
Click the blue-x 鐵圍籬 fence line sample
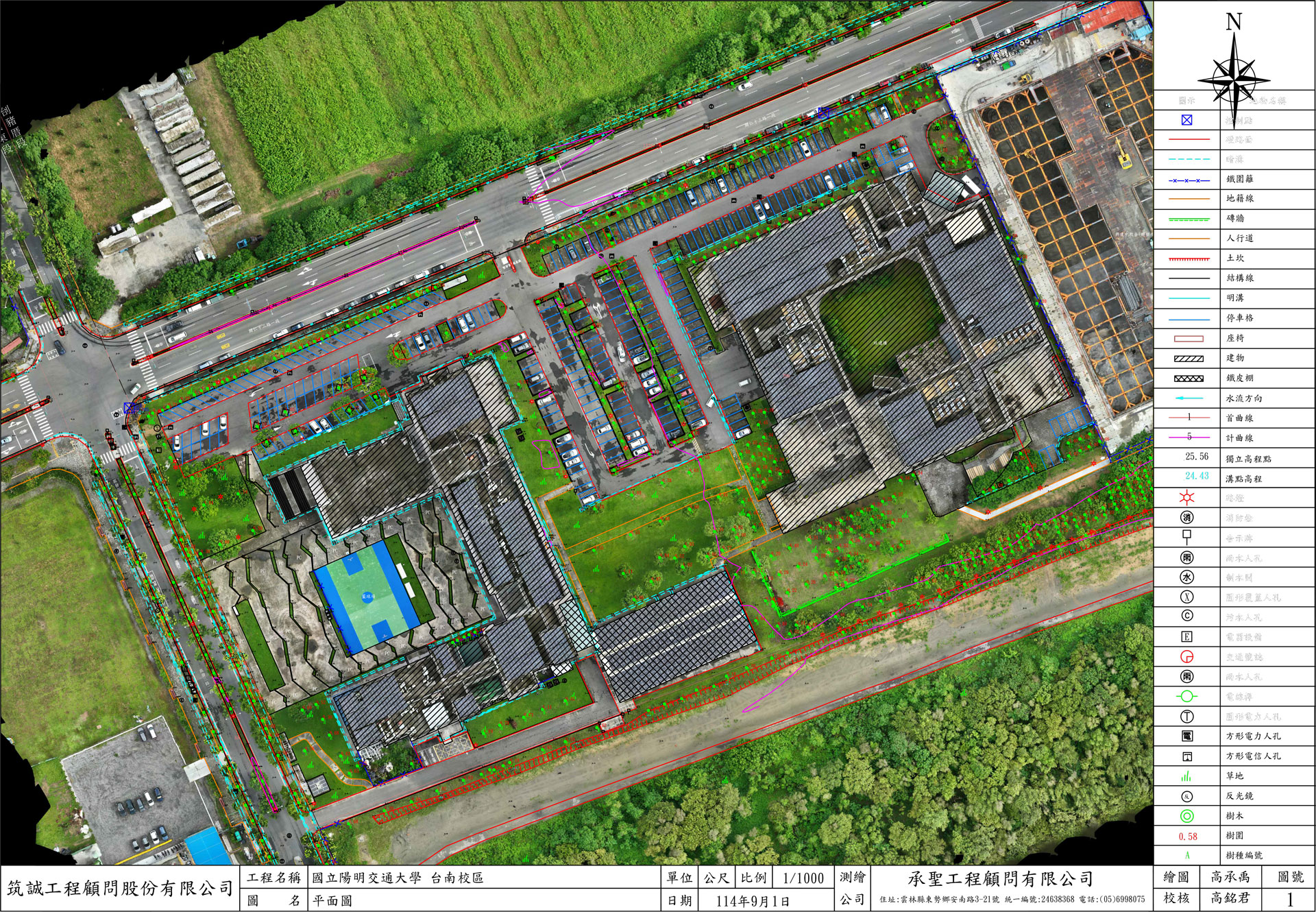point(1189,180)
